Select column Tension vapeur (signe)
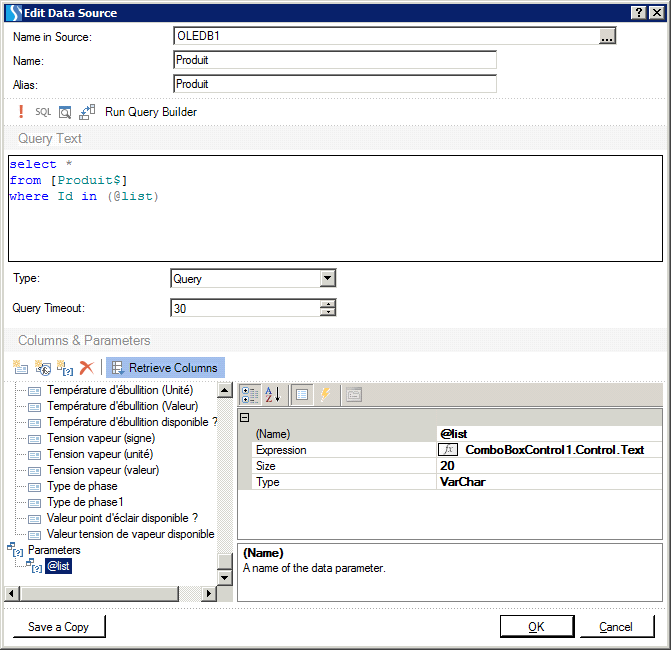This screenshot has height=650, width=671. (x=101, y=438)
